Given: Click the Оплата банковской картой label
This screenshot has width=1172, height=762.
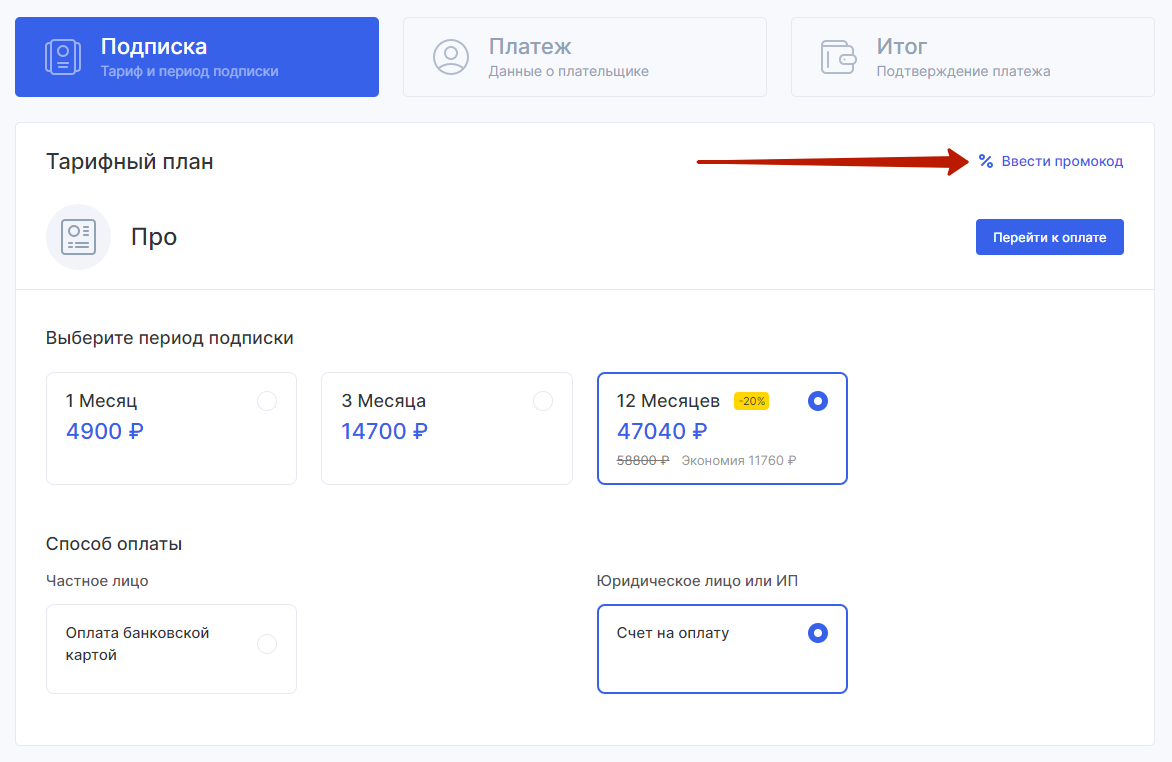Looking at the screenshot, I should click(x=138, y=644).
